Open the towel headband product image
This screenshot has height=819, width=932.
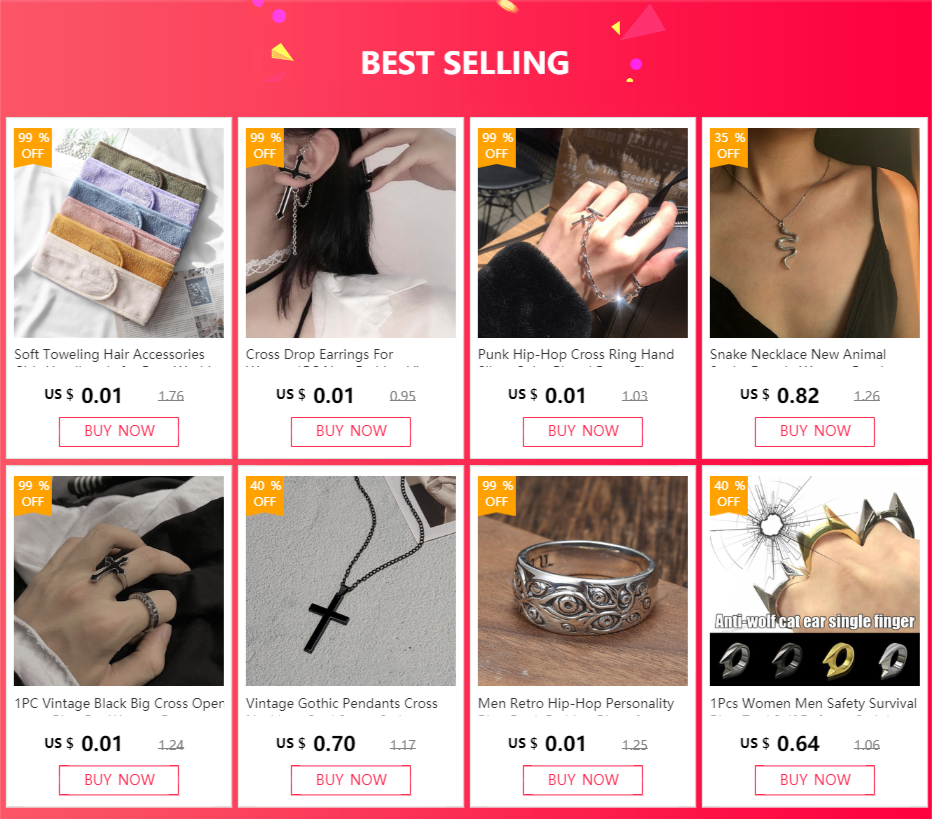[x=119, y=233]
